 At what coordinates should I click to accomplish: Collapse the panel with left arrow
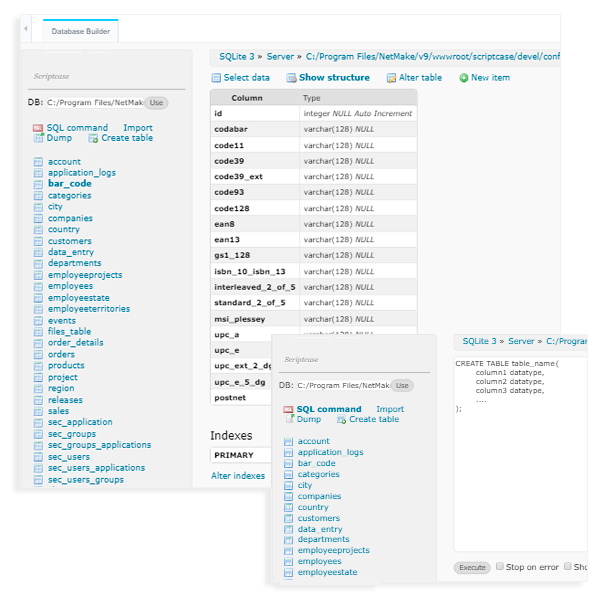coord(26,28)
